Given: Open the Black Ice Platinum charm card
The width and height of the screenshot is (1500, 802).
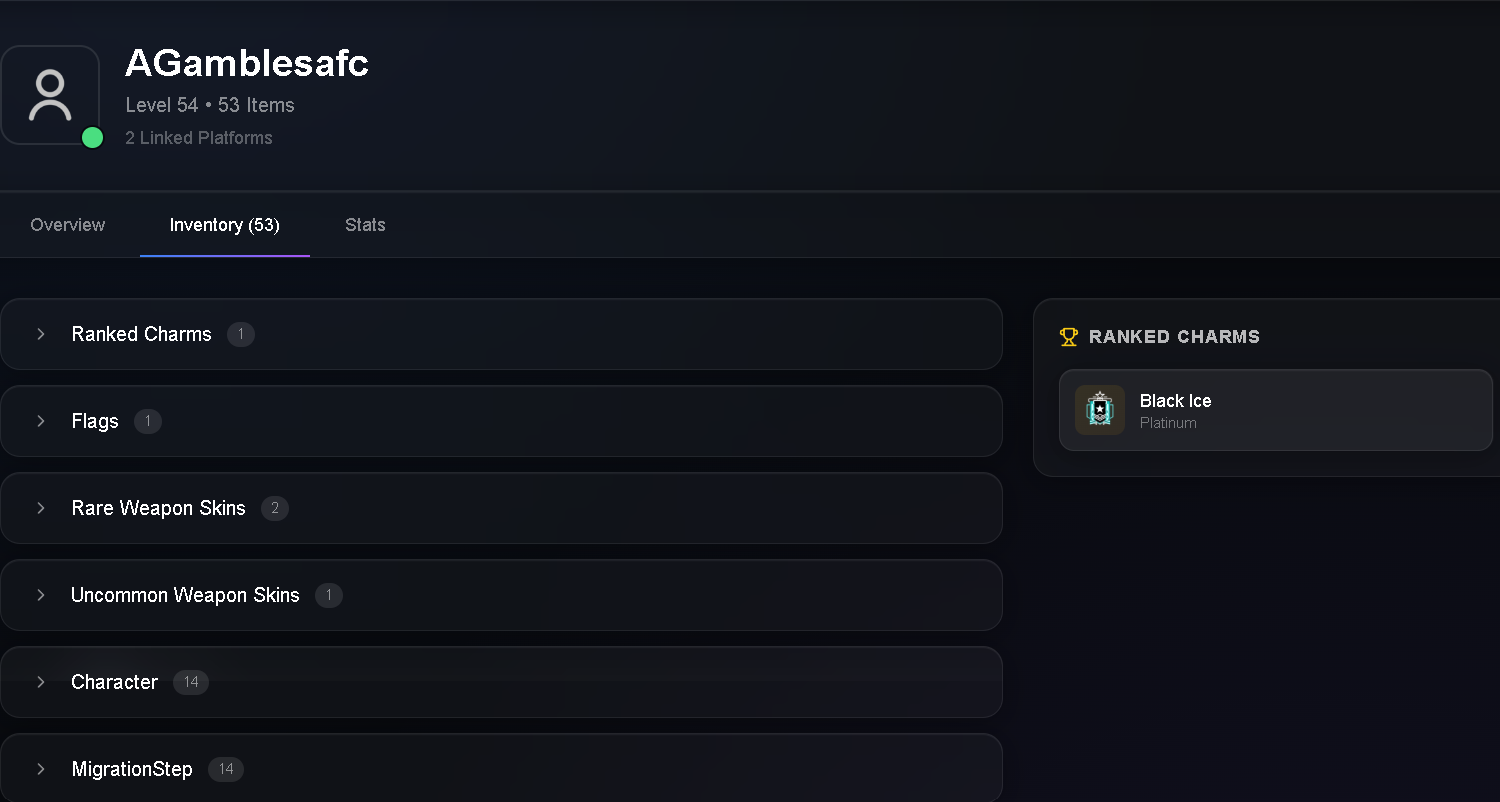Looking at the screenshot, I should [x=1275, y=410].
